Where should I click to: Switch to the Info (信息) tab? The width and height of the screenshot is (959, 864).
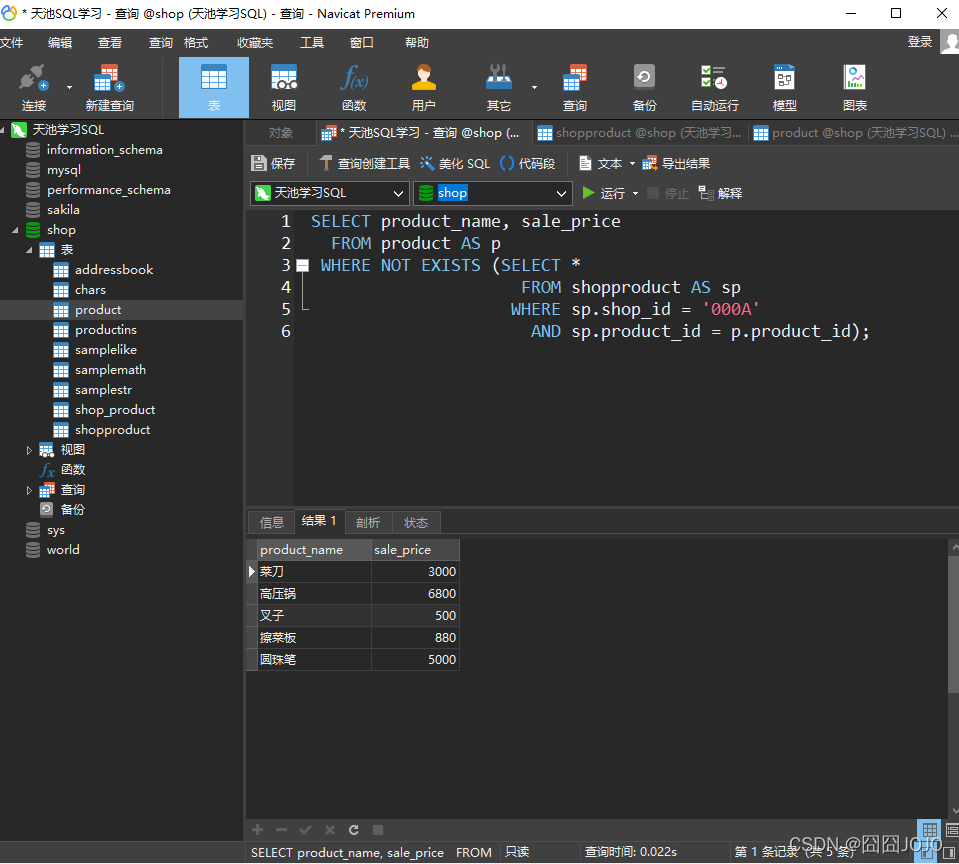pos(272,523)
